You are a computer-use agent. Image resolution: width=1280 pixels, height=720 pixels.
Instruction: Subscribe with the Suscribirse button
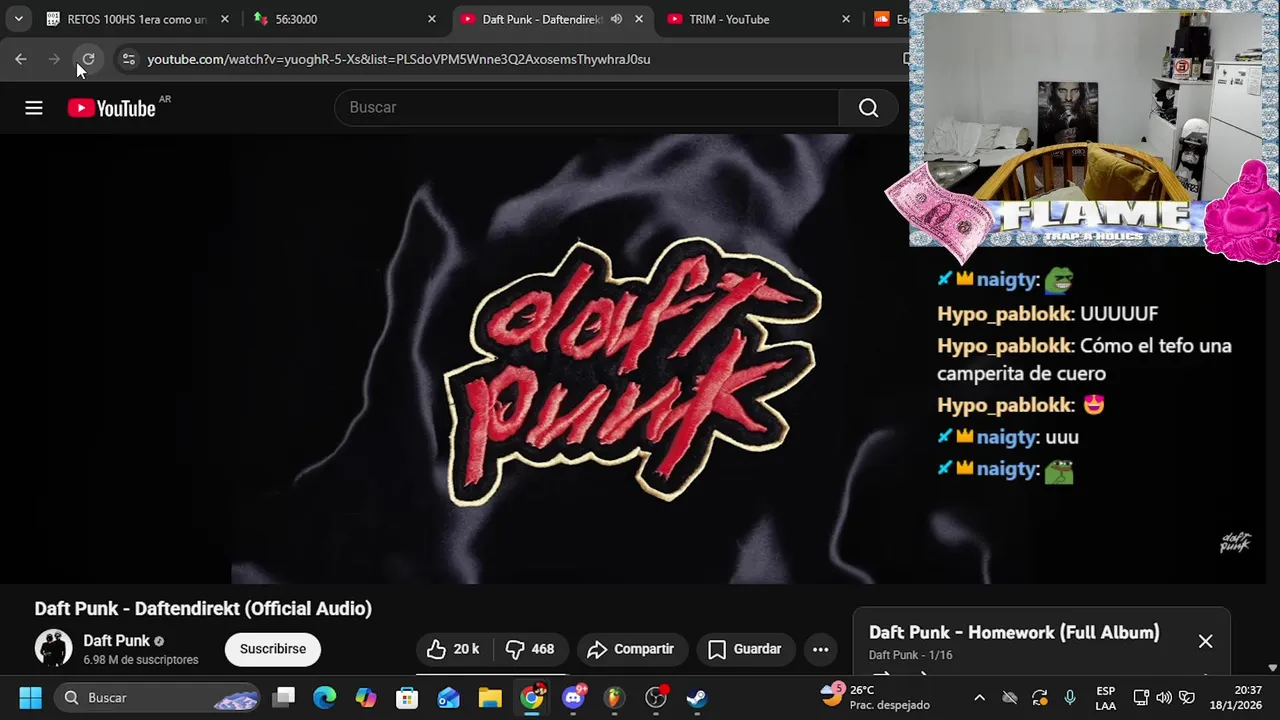pyautogui.click(x=272, y=649)
